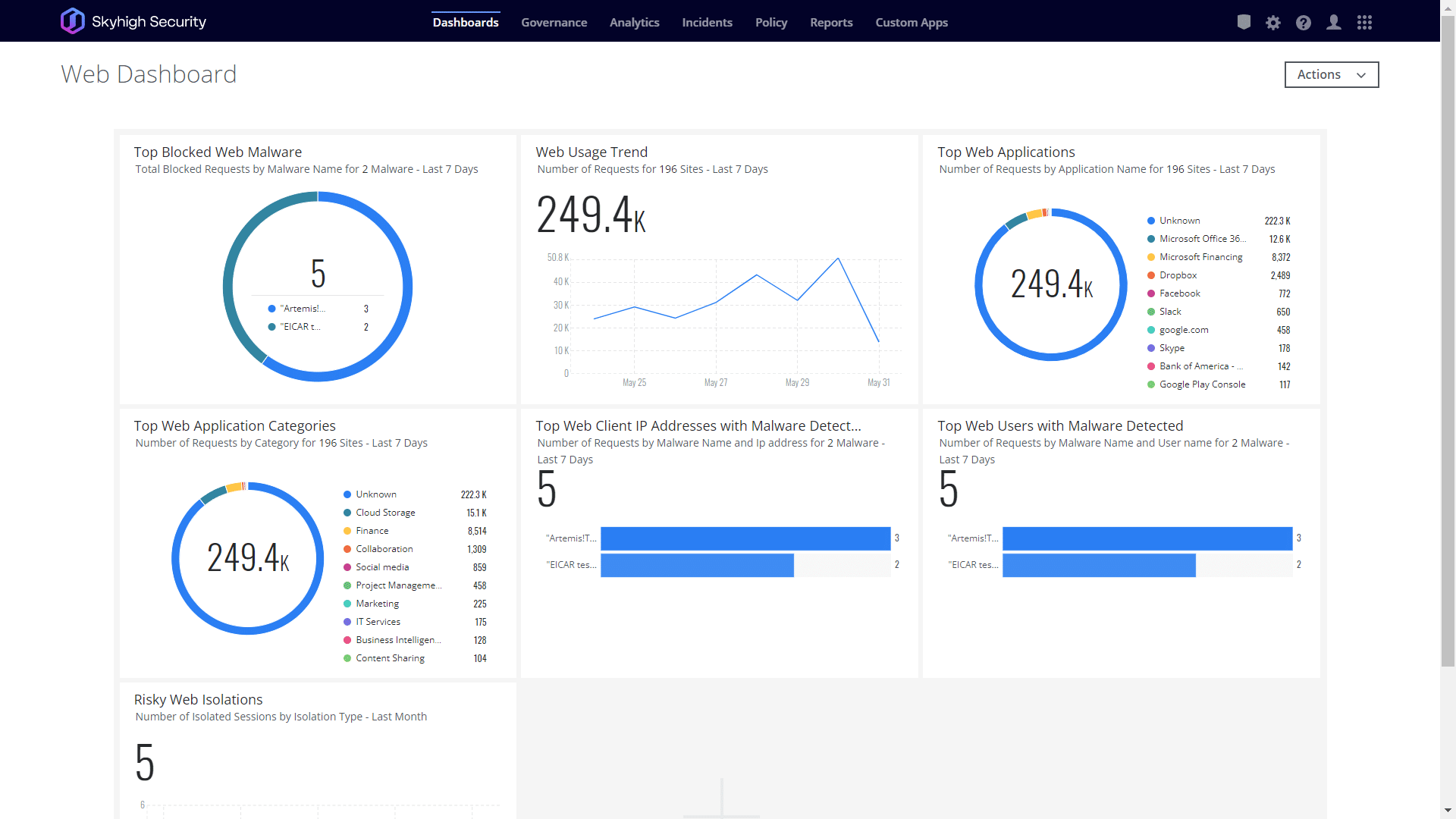Open the shield icon in top bar
This screenshot has width=1456, height=819.
pos(1244,22)
